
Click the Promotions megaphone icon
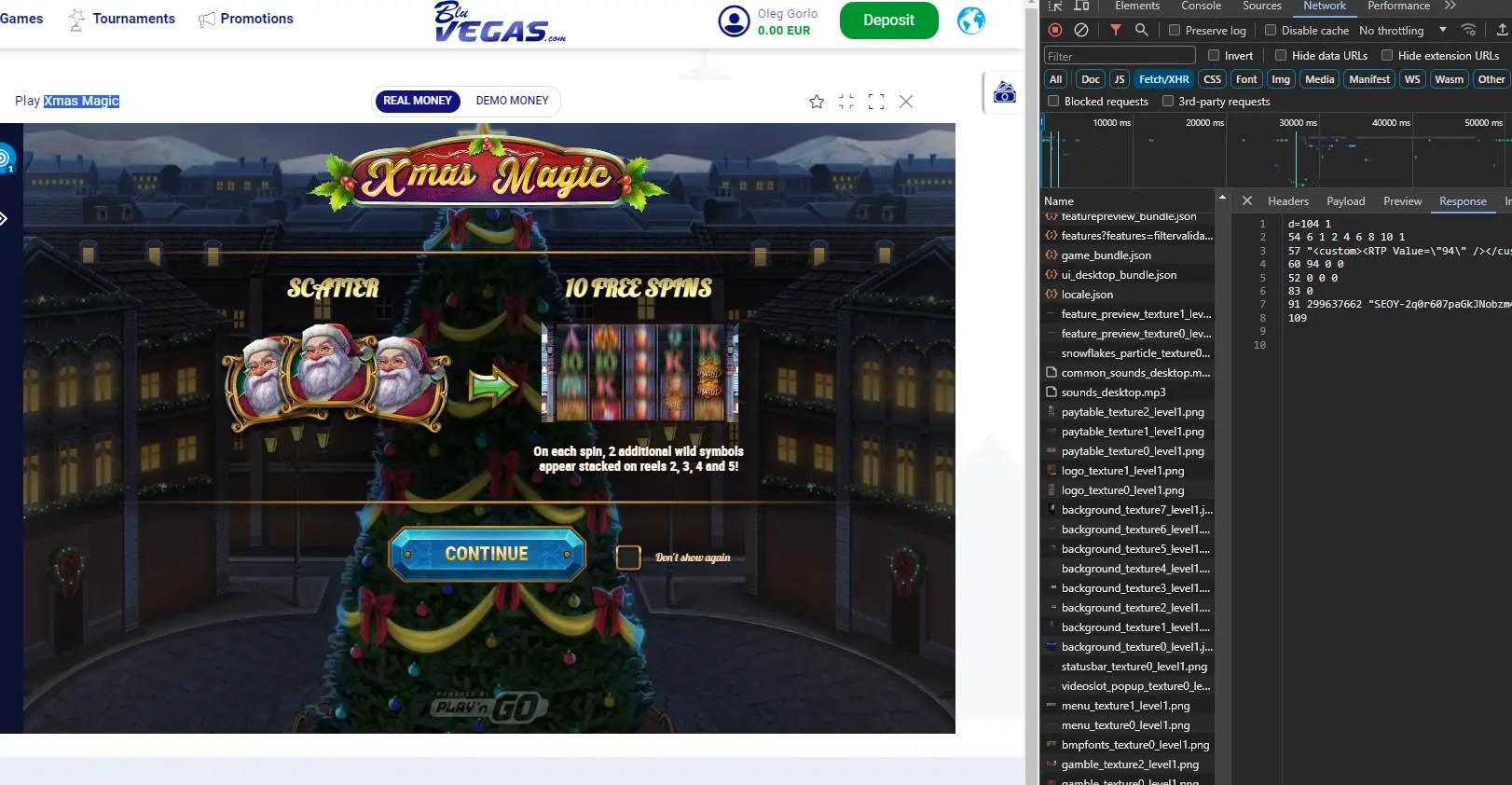click(x=207, y=20)
